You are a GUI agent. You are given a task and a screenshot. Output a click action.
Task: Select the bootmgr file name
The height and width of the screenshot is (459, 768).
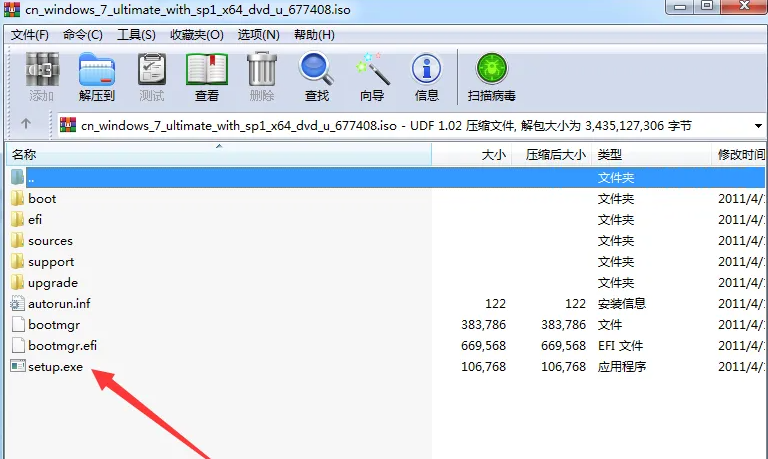pyautogui.click(x=54, y=325)
